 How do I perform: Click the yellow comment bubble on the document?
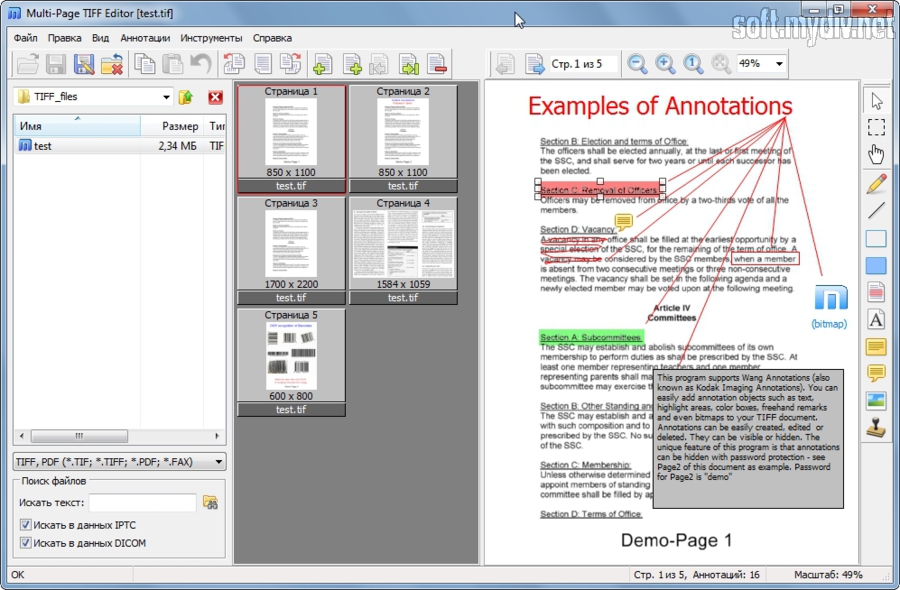tap(623, 222)
